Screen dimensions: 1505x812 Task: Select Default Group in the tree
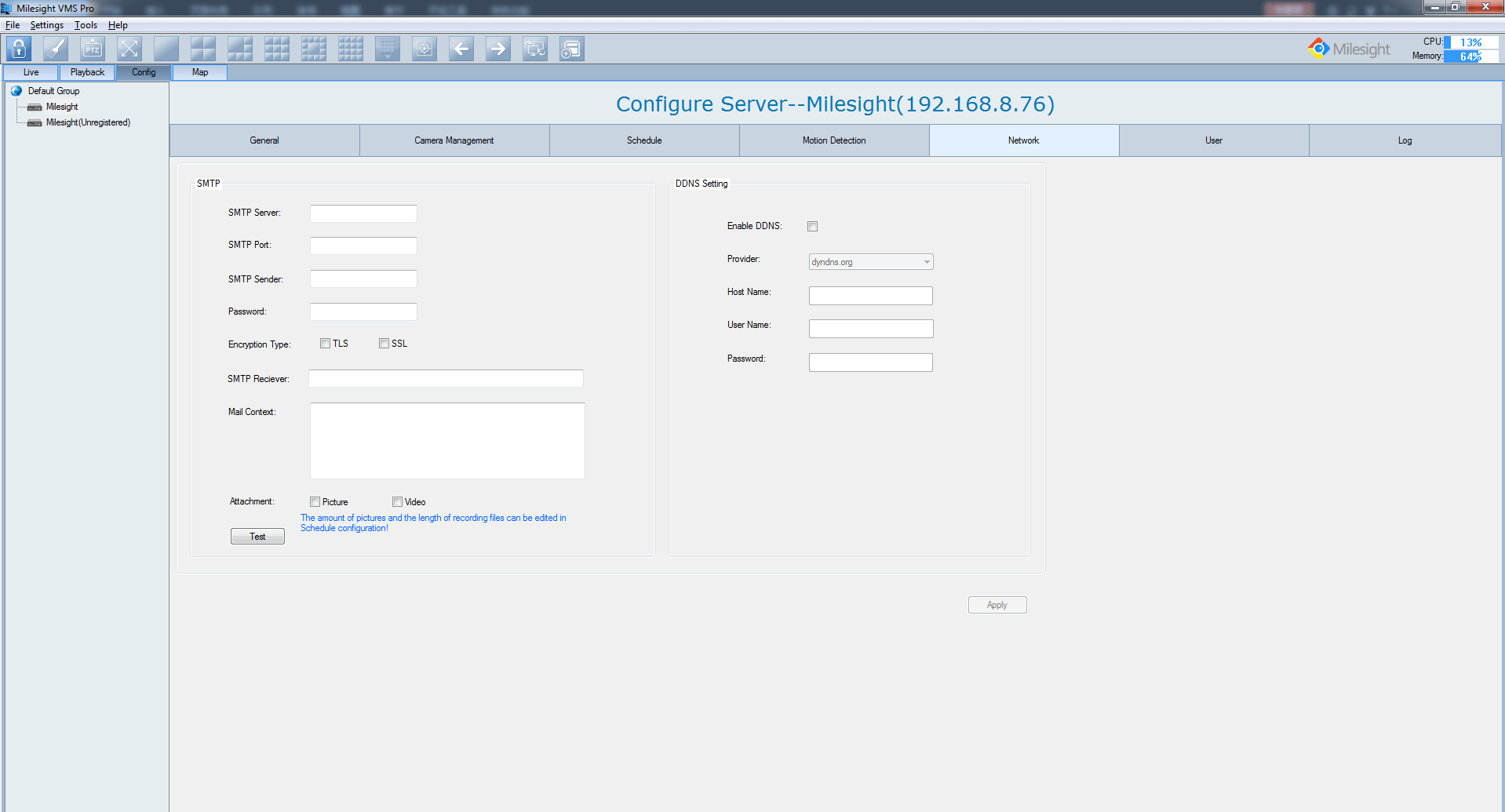[53, 91]
